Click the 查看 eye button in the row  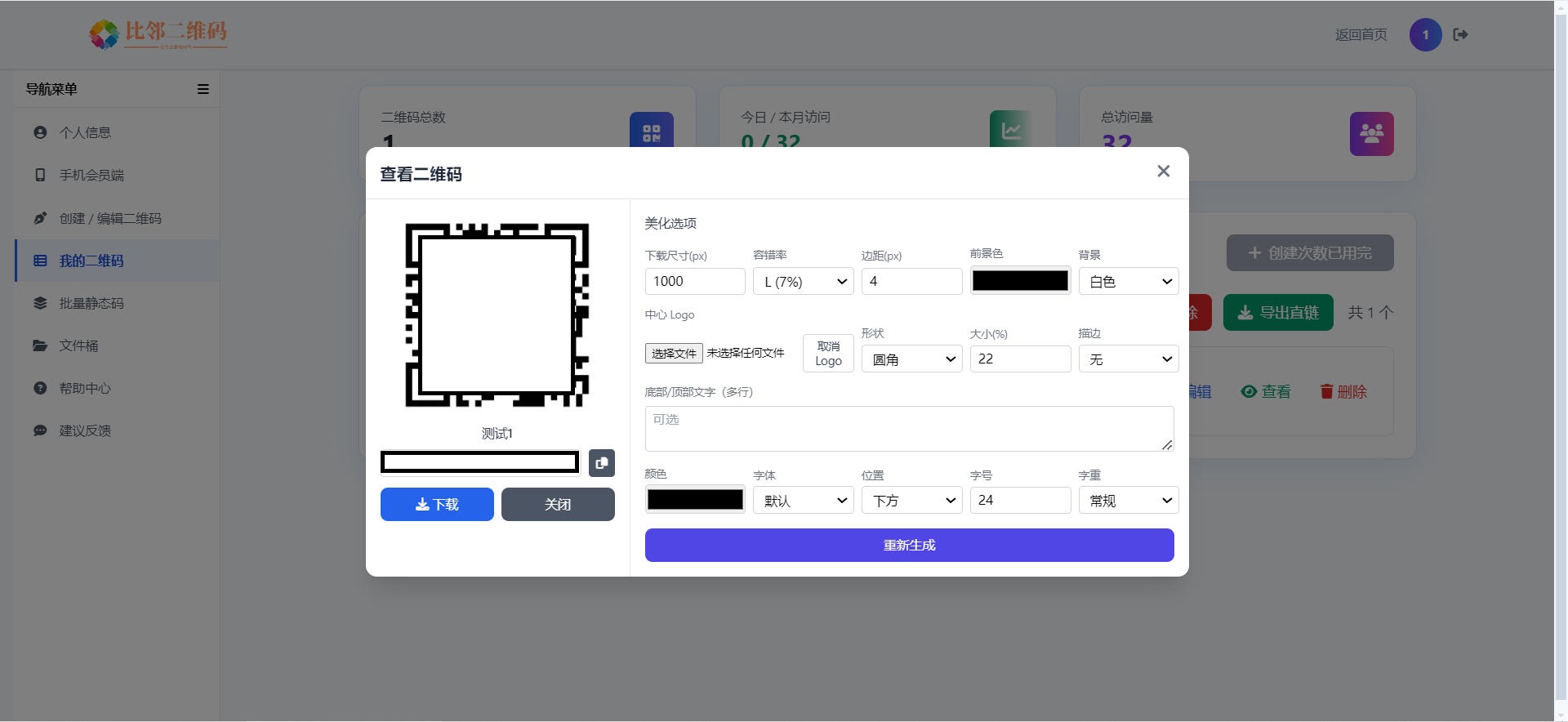(x=1266, y=392)
